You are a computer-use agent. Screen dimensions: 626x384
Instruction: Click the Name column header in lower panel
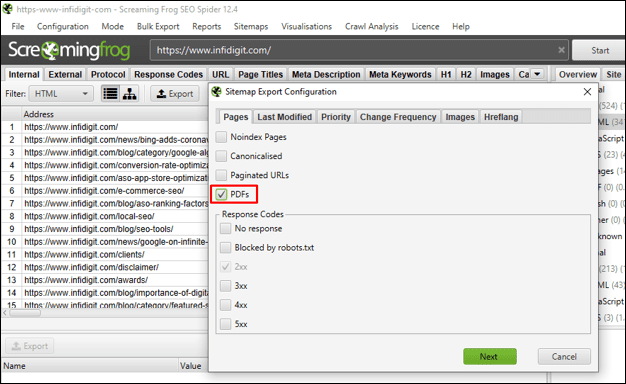click(90, 366)
